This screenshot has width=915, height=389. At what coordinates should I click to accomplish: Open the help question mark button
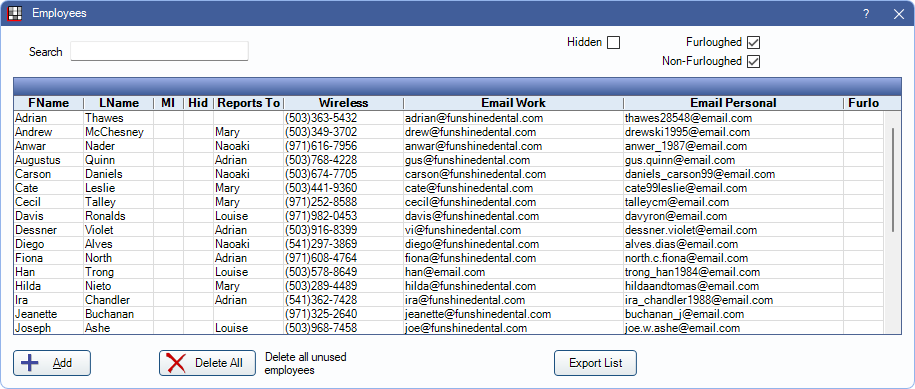[866, 14]
